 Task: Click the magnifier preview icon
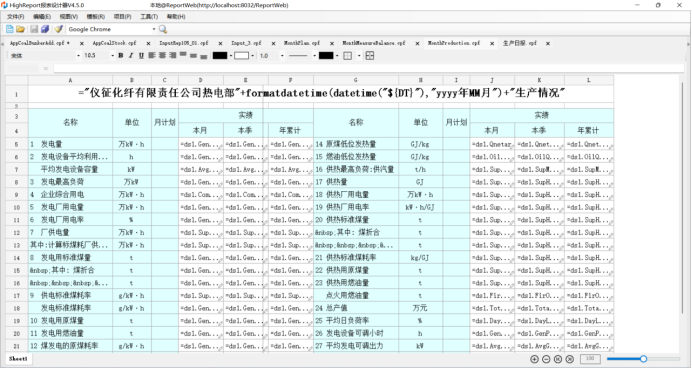point(163,29)
